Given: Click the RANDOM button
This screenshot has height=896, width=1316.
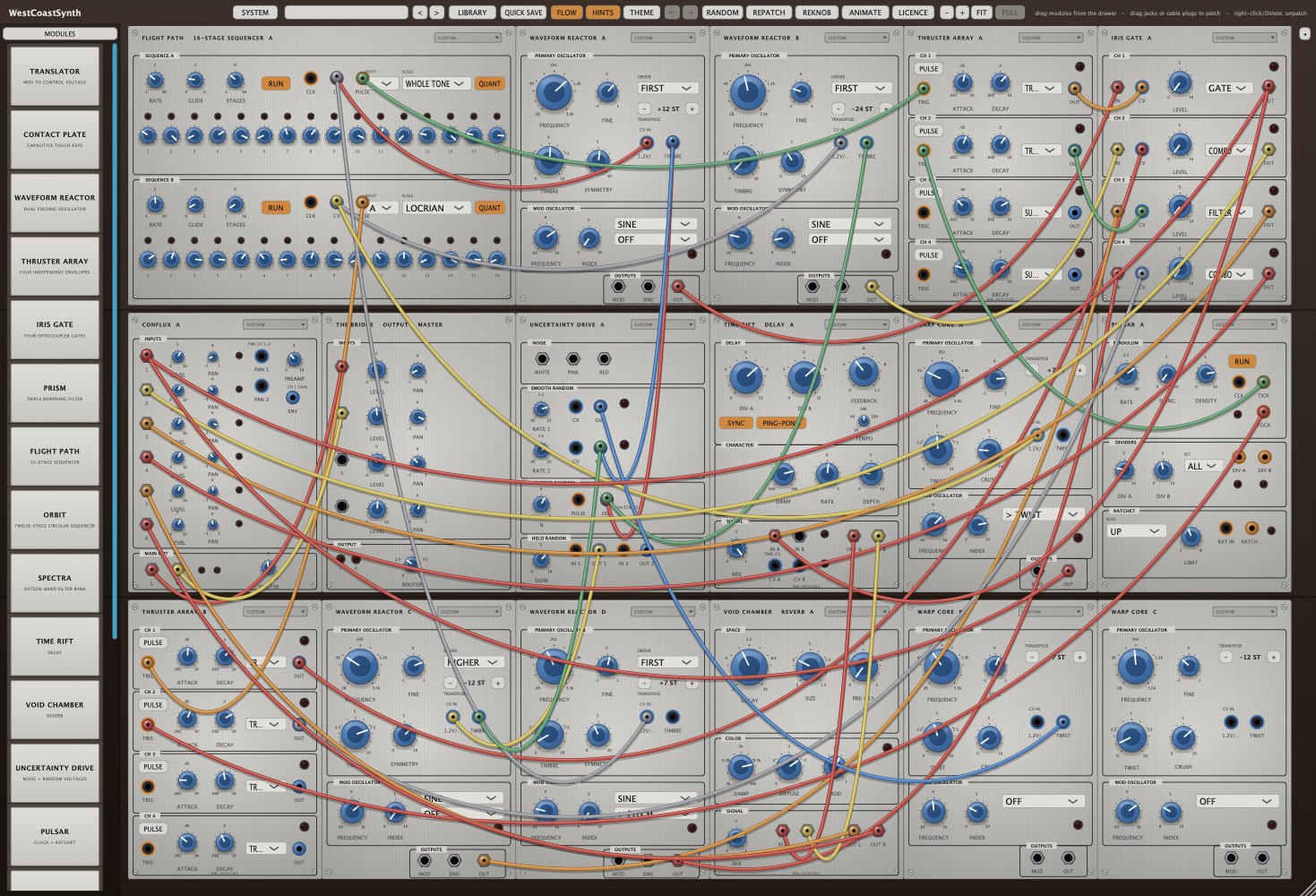Looking at the screenshot, I should [722, 13].
